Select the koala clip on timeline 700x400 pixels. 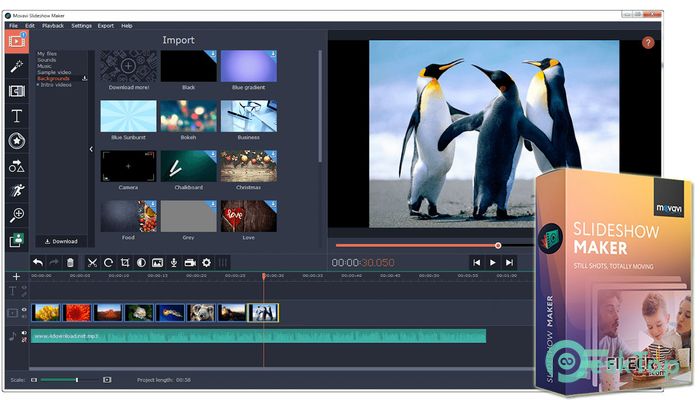point(201,312)
